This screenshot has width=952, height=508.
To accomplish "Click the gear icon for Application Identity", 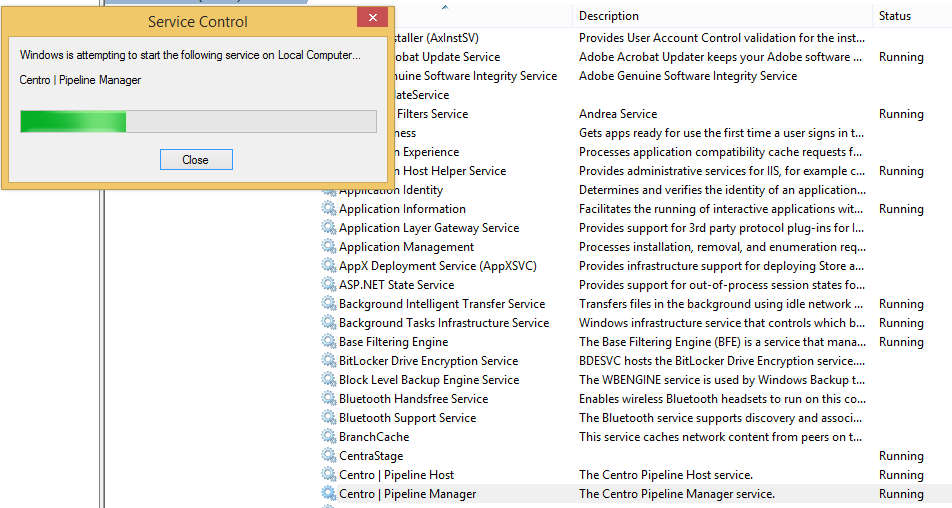I will tap(329, 190).
